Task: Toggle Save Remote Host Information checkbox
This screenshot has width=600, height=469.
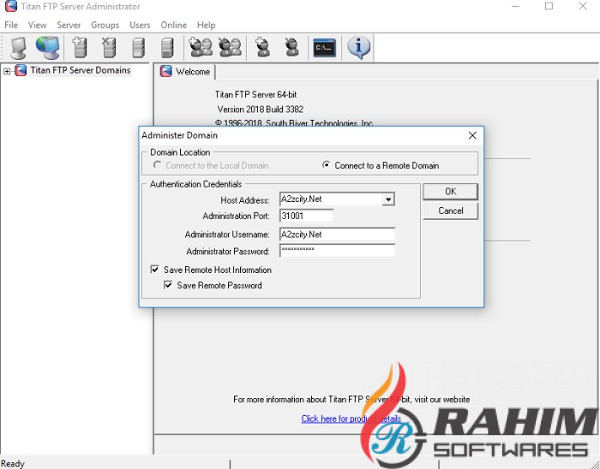Action: (x=155, y=269)
